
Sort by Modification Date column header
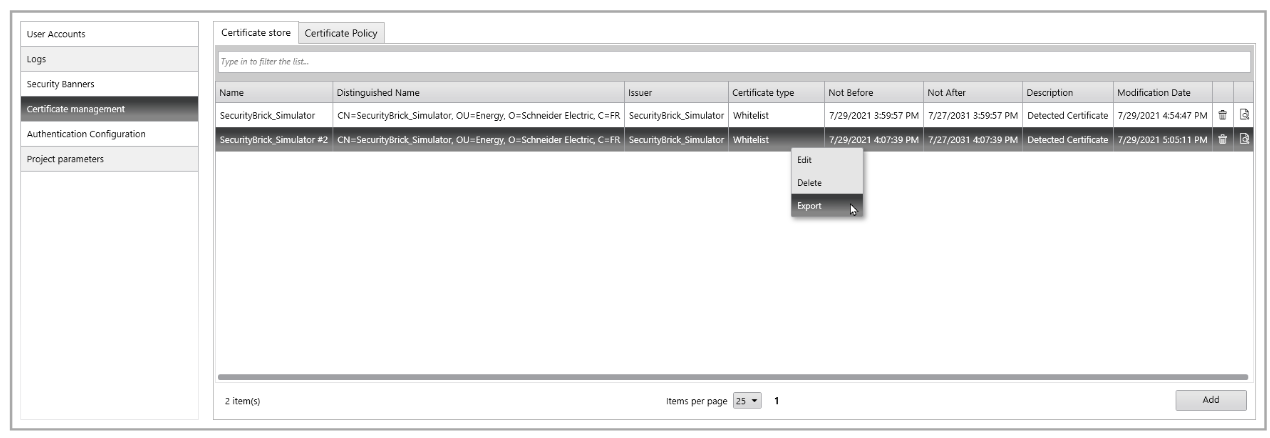[x=1160, y=93]
